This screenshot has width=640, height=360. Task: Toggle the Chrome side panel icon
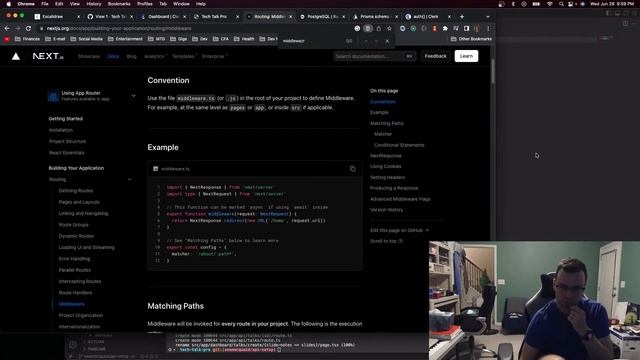pyautogui.click(x=466, y=29)
